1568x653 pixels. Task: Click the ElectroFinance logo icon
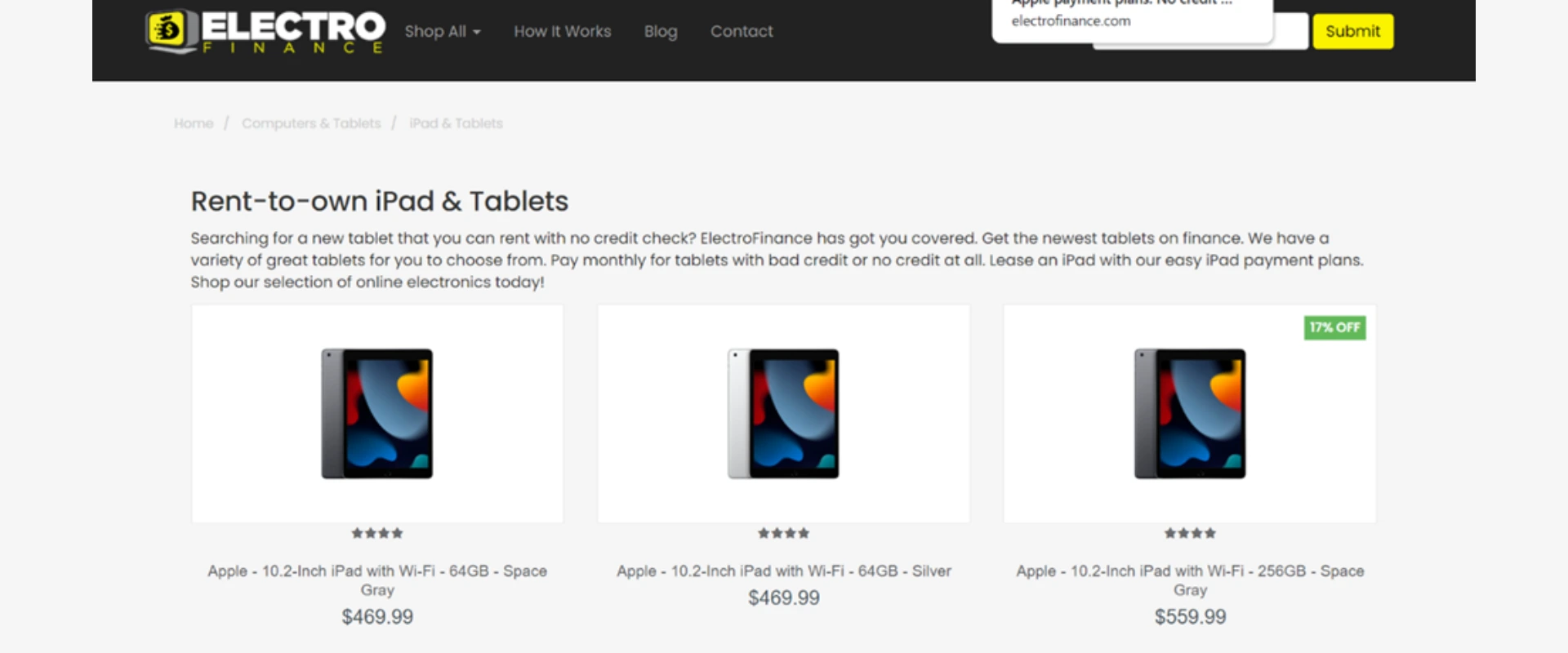[x=171, y=31]
